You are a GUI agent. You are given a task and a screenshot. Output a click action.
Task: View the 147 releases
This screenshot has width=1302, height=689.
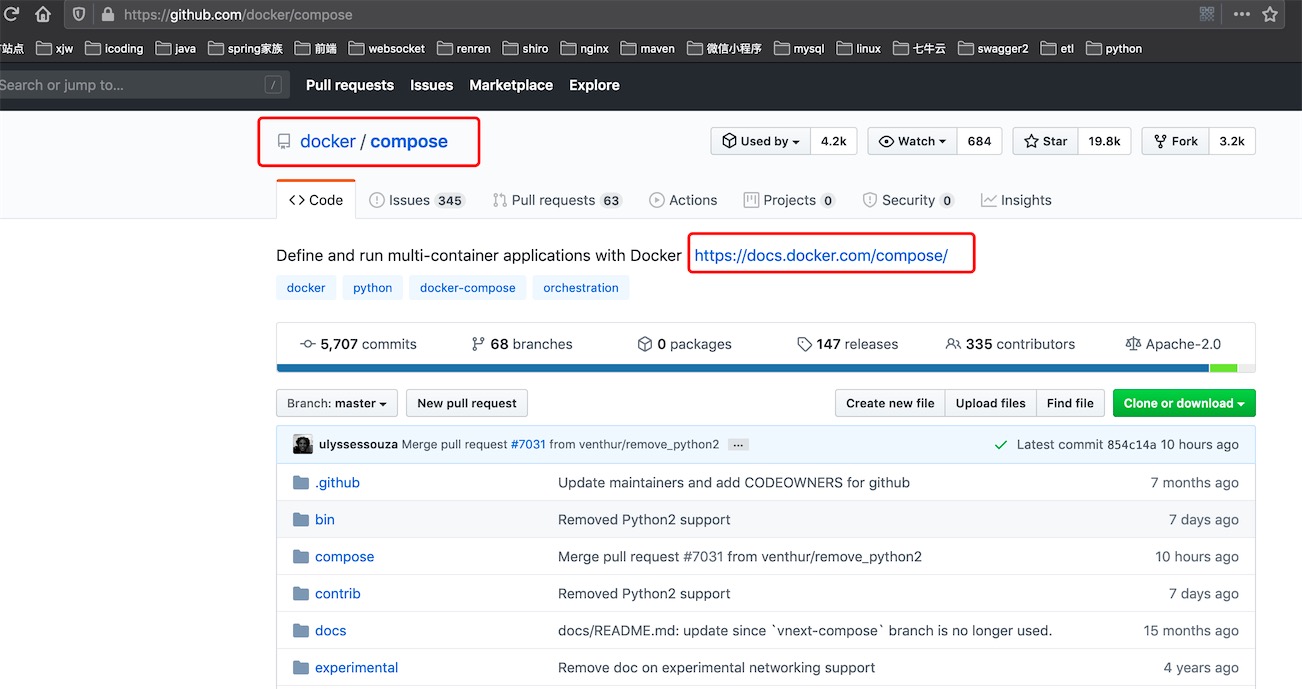[848, 344]
